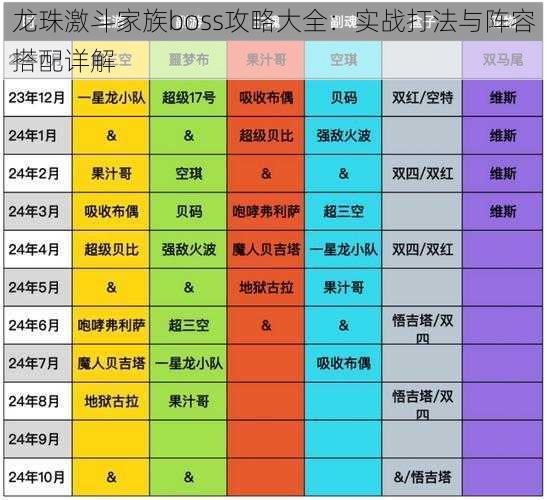Click the 24年2月 row label
Image resolution: width=547 pixels, height=500 pixels.
33,173
